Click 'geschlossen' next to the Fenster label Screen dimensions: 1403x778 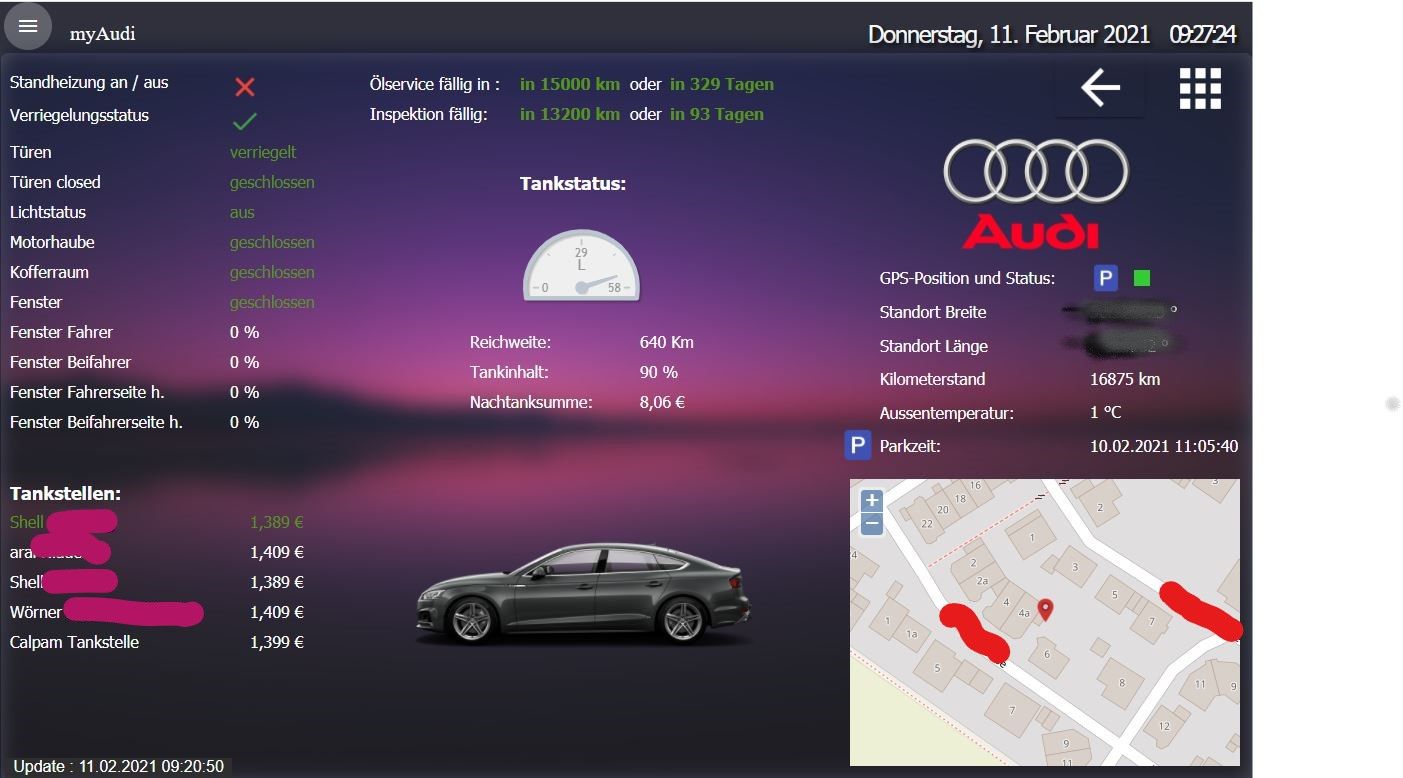(272, 302)
